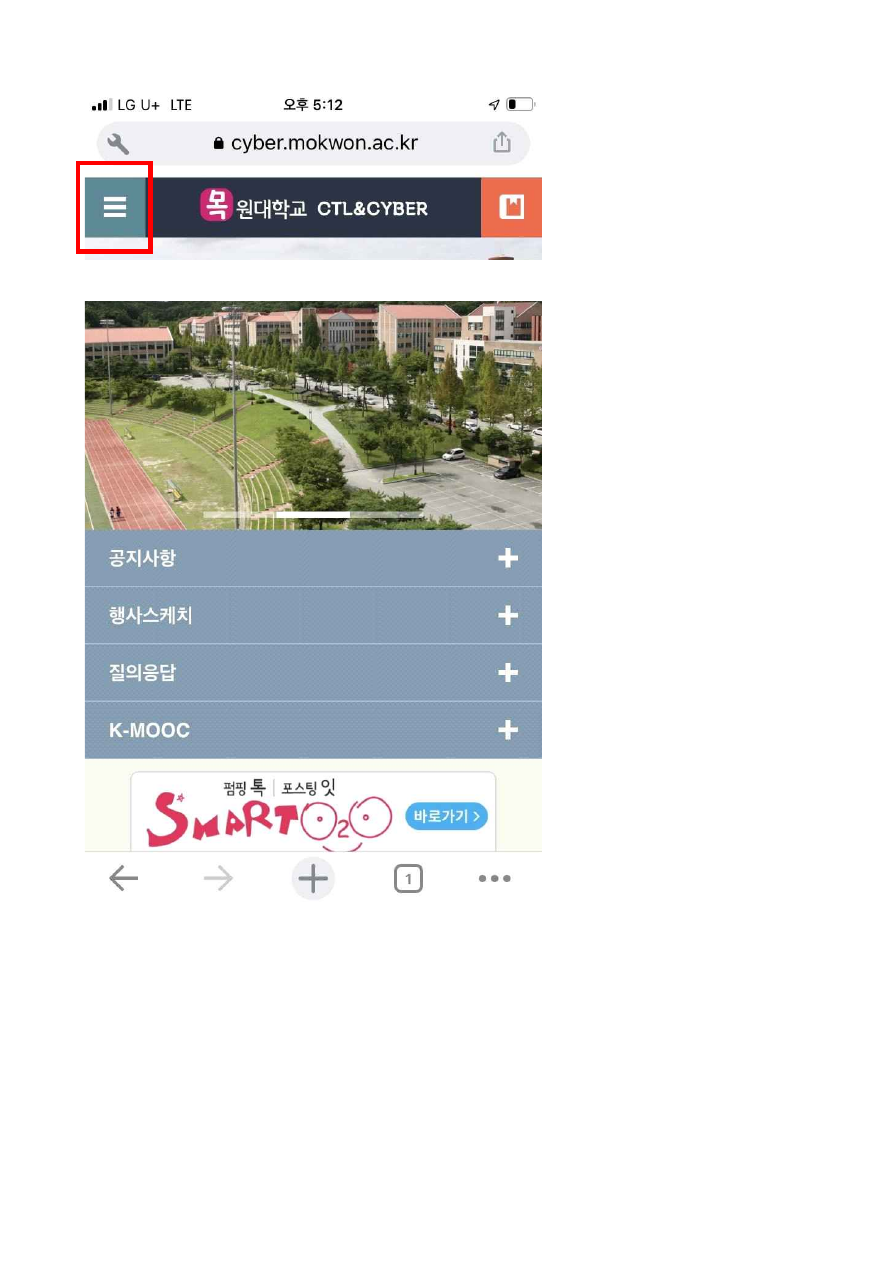
Task: Select the 공지사항 menu row
Action: coord(313,558)
